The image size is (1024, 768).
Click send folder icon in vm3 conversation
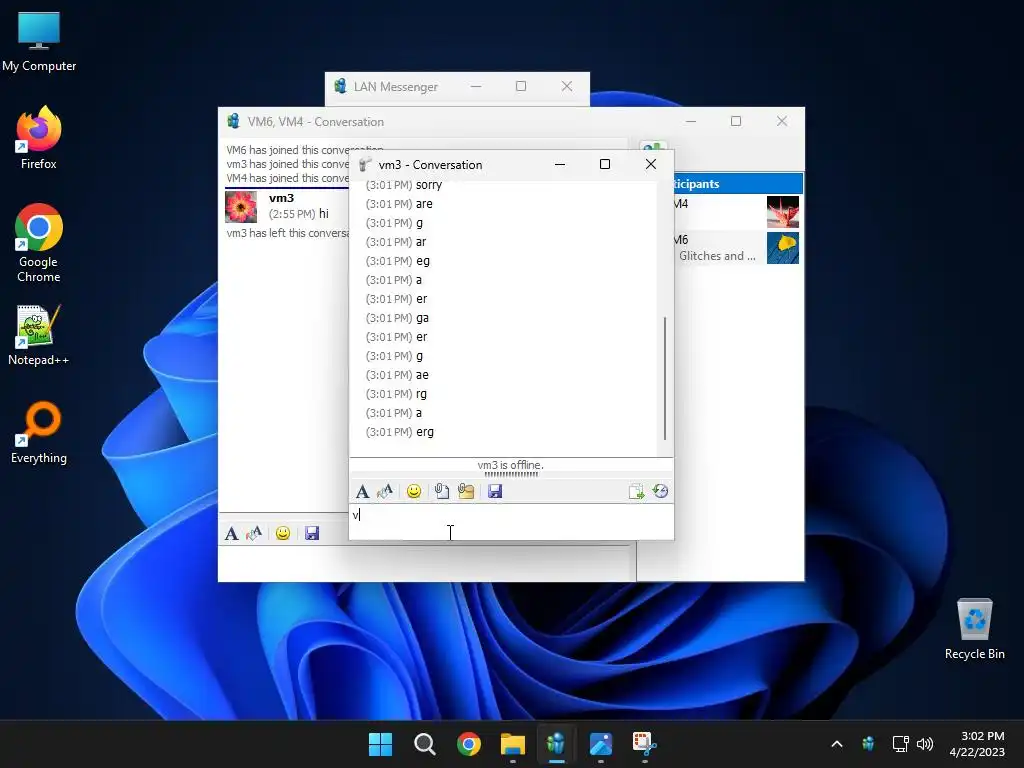pyautogui.click(x=466, y=491)
